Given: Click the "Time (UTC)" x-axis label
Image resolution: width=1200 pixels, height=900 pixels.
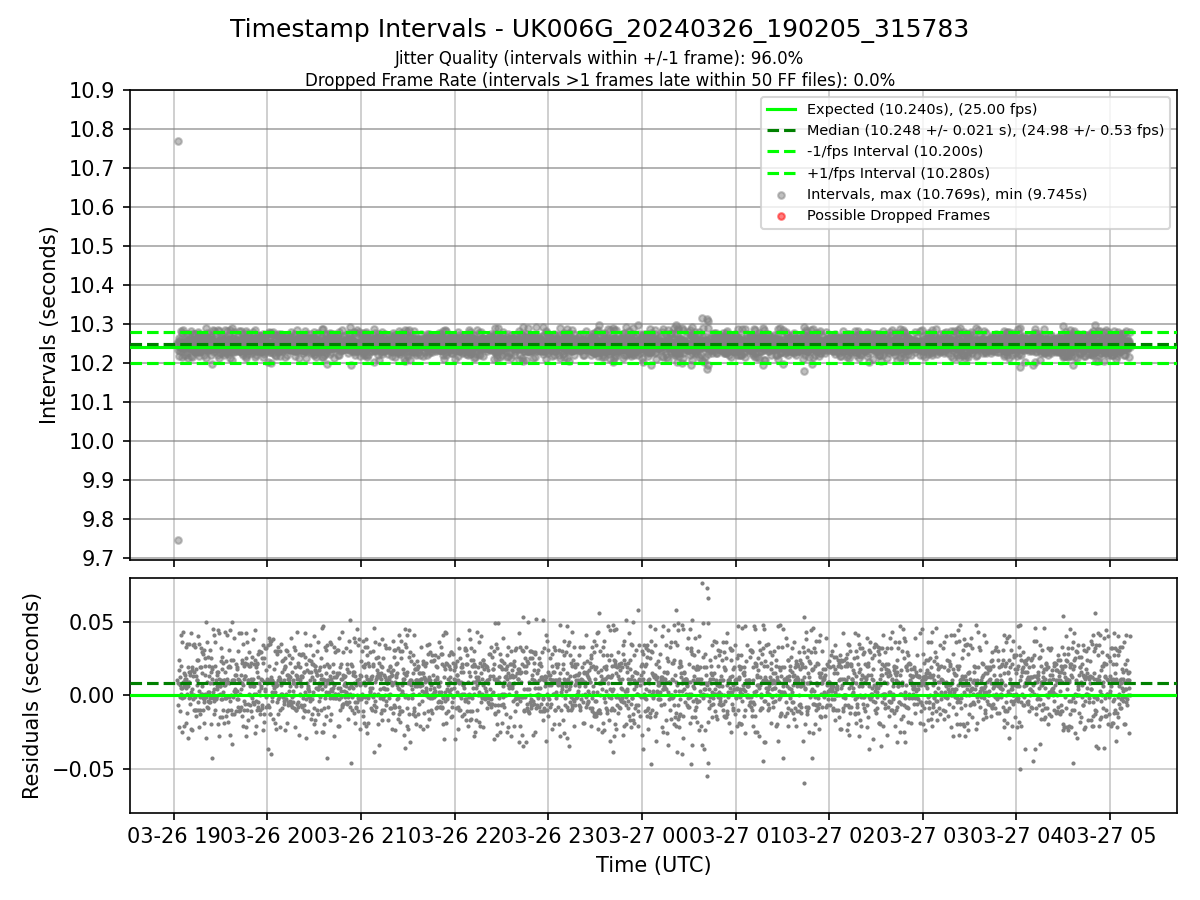Looking at the screenshot, I should point(653,865).
